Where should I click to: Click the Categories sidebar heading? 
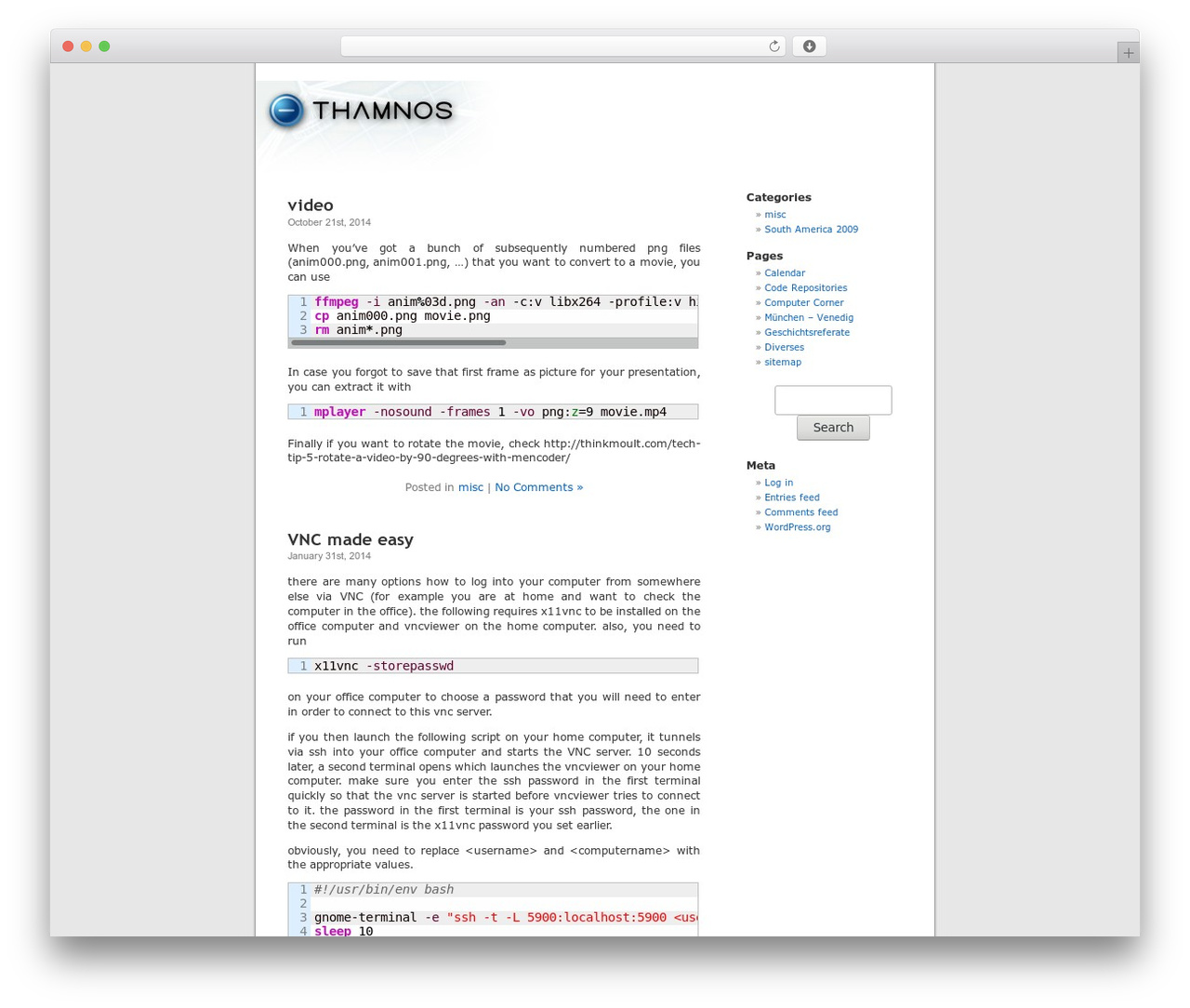[779, 198]
